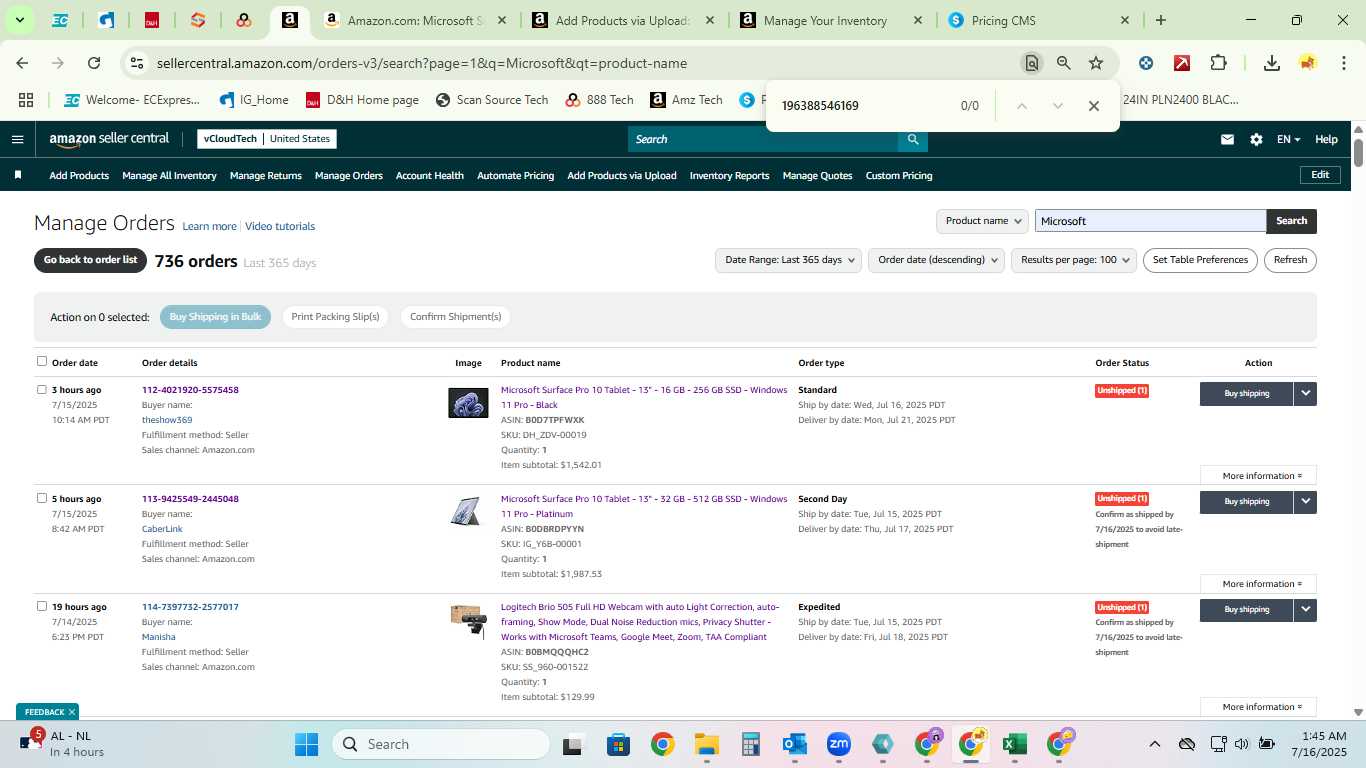Screen dimensions: 1366x768
Task: Click the Microsoft order search input field
Action: [1150, 221]
